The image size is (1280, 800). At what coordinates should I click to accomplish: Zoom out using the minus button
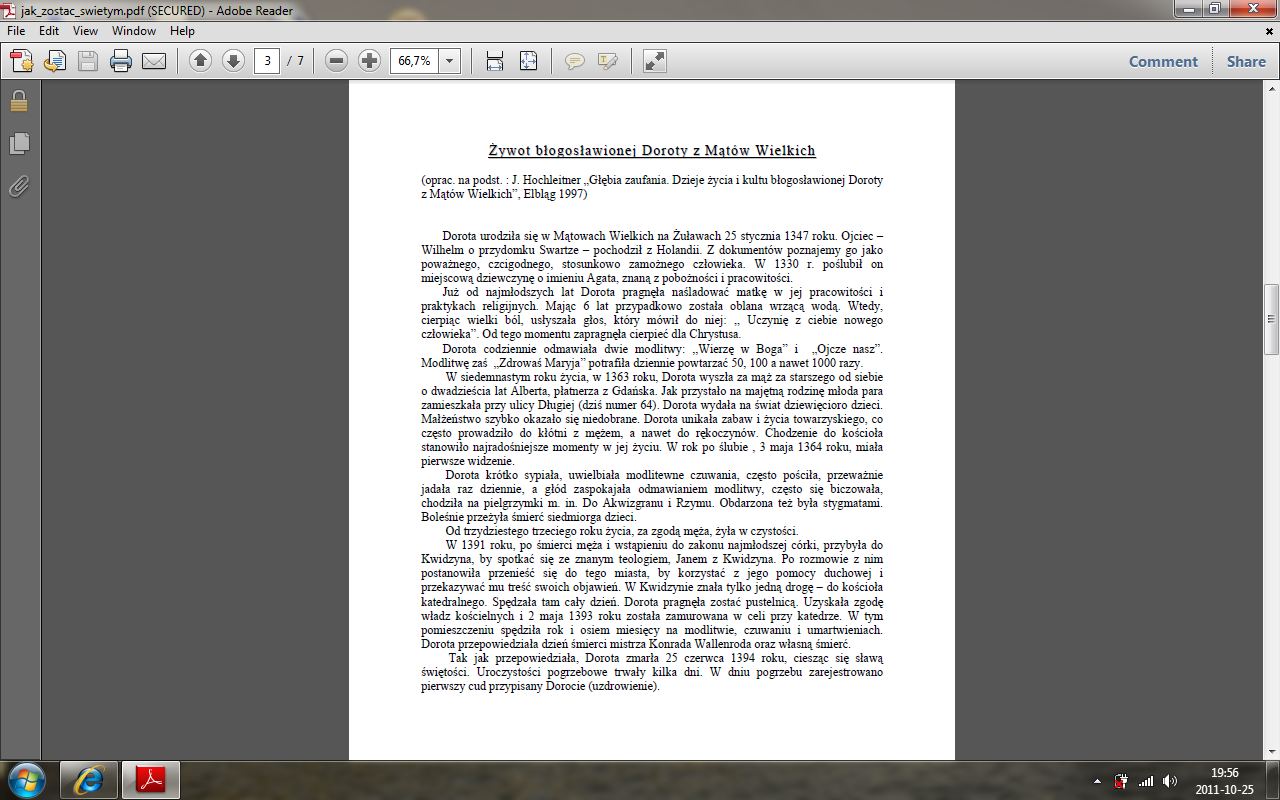point(337,61)
